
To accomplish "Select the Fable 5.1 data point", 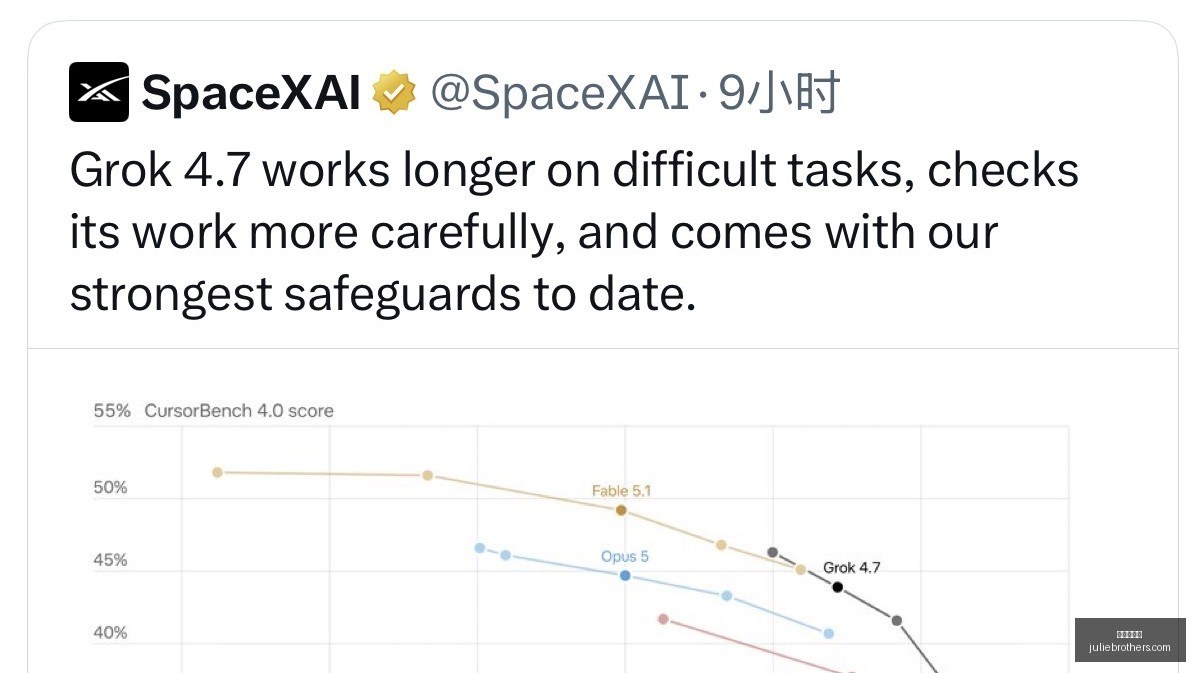I will 621,510.
